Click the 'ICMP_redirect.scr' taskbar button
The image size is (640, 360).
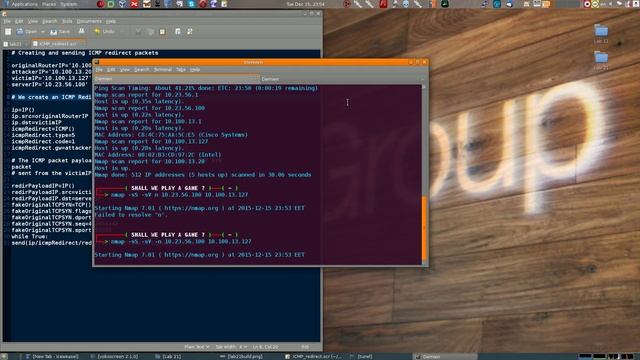pyautogui.click(x=313, y=357)
